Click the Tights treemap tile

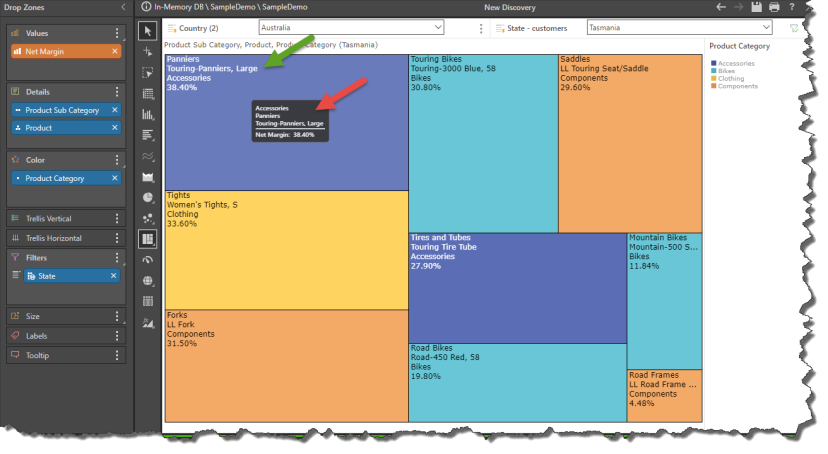tap(286, 250)
